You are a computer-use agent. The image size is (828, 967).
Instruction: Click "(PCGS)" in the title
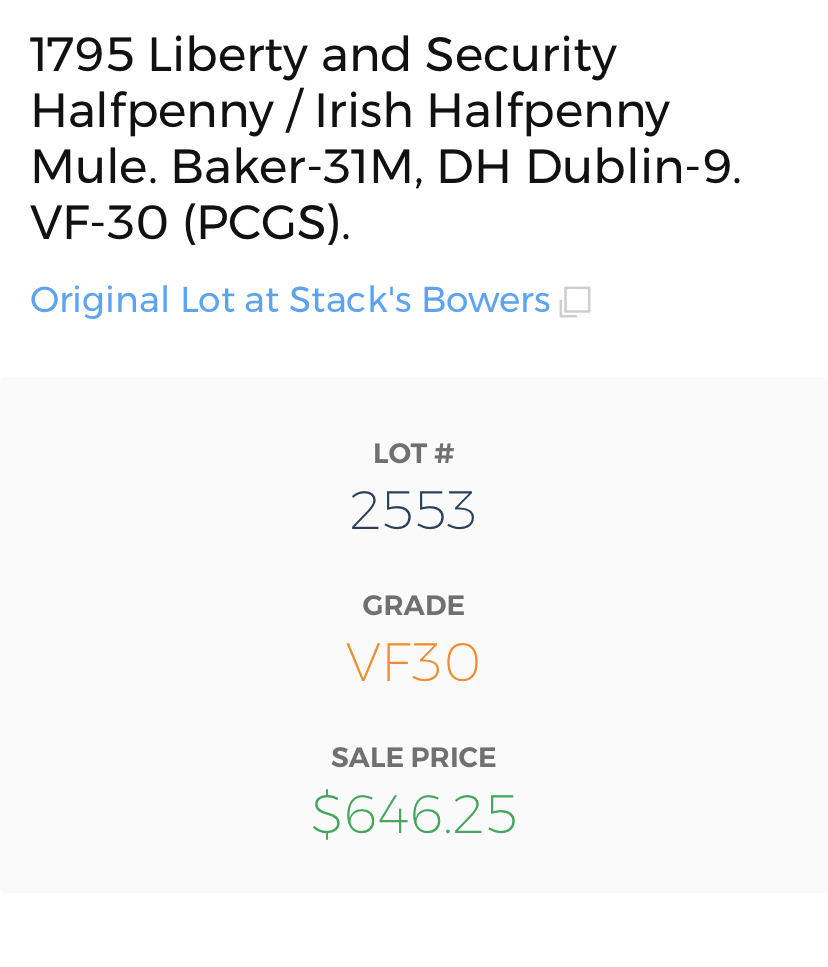(265, 224)
